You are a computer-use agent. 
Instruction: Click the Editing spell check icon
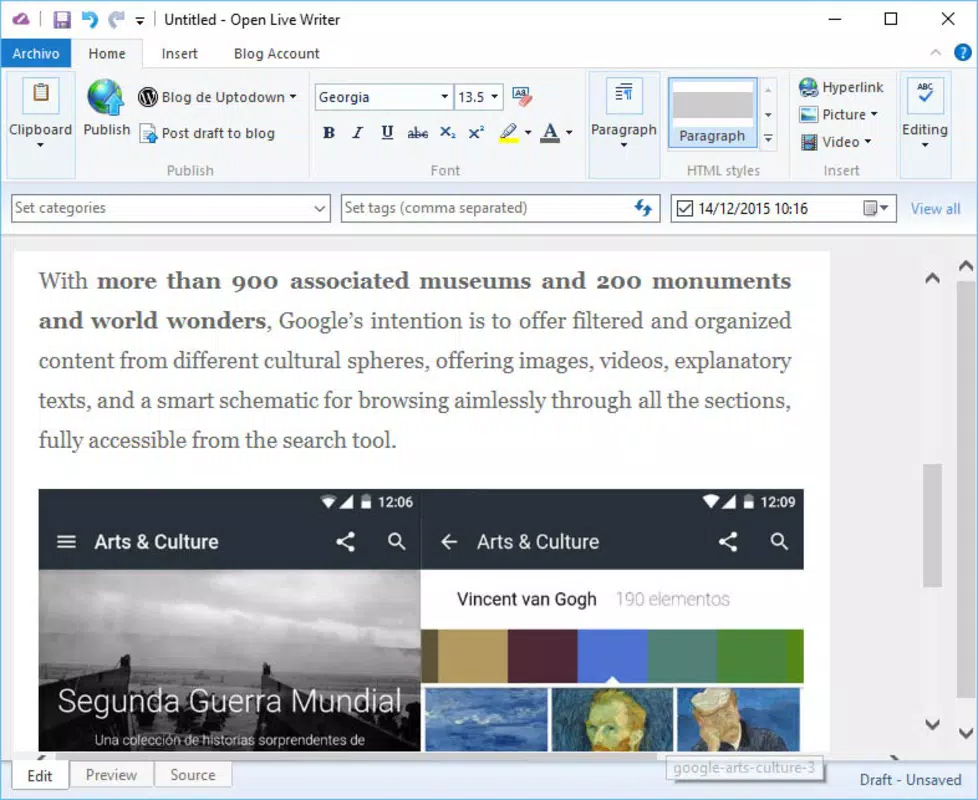pyautogui.click(x=925, y=94)
